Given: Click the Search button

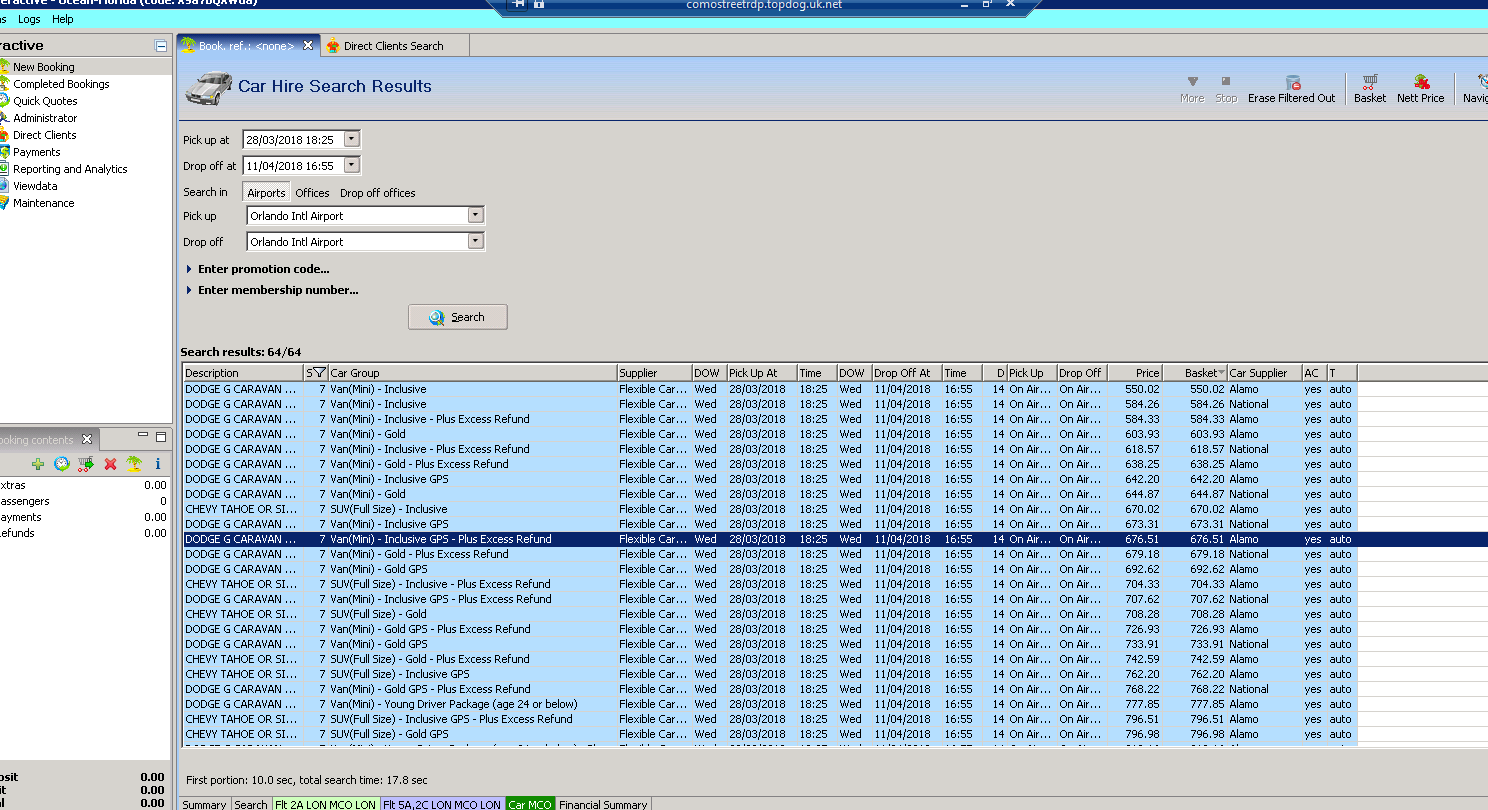Looking at the screenshot, I should 457,317.
